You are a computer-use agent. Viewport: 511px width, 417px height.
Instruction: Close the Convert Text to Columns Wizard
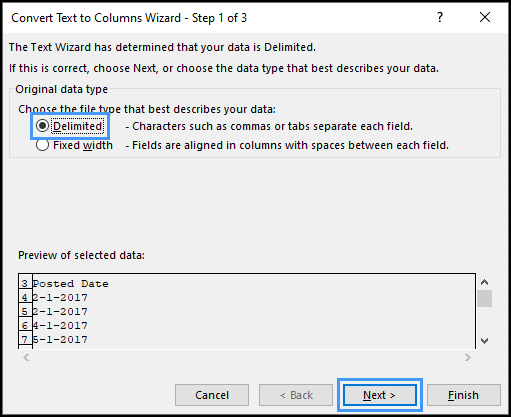point(485,17)
